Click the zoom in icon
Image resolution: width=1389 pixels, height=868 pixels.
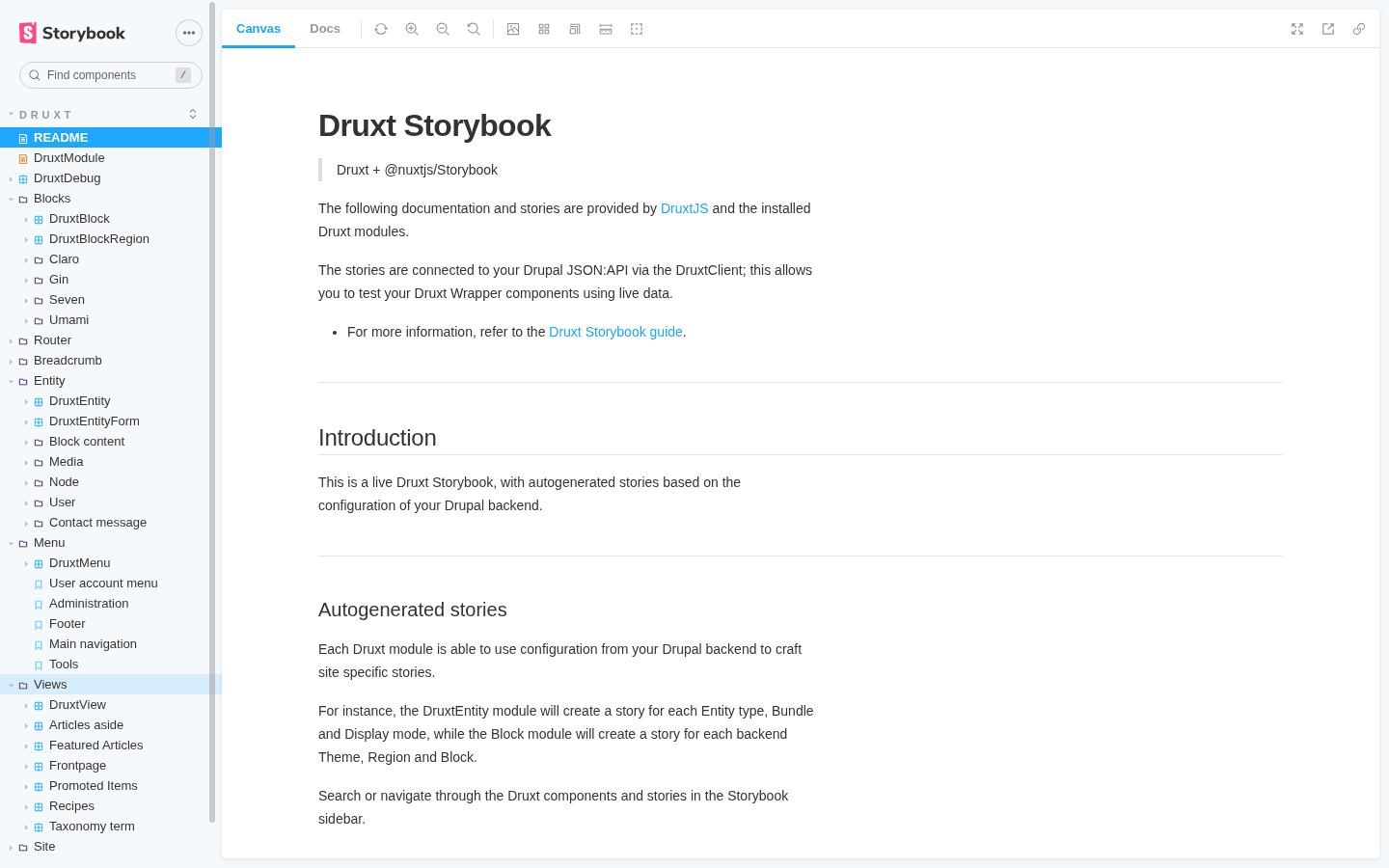click(x=412, y=29)
